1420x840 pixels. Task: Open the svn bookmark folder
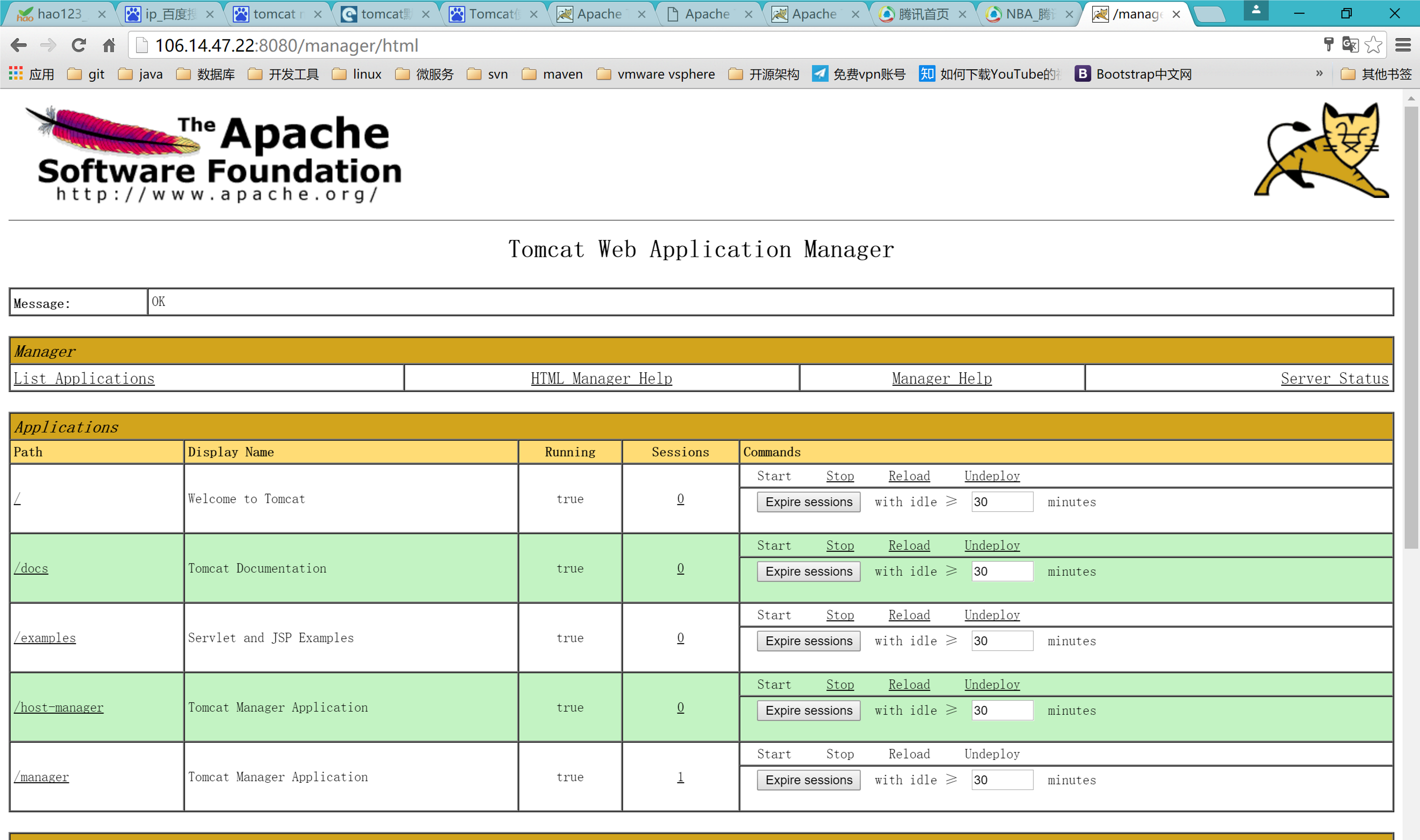coord(487,74)
